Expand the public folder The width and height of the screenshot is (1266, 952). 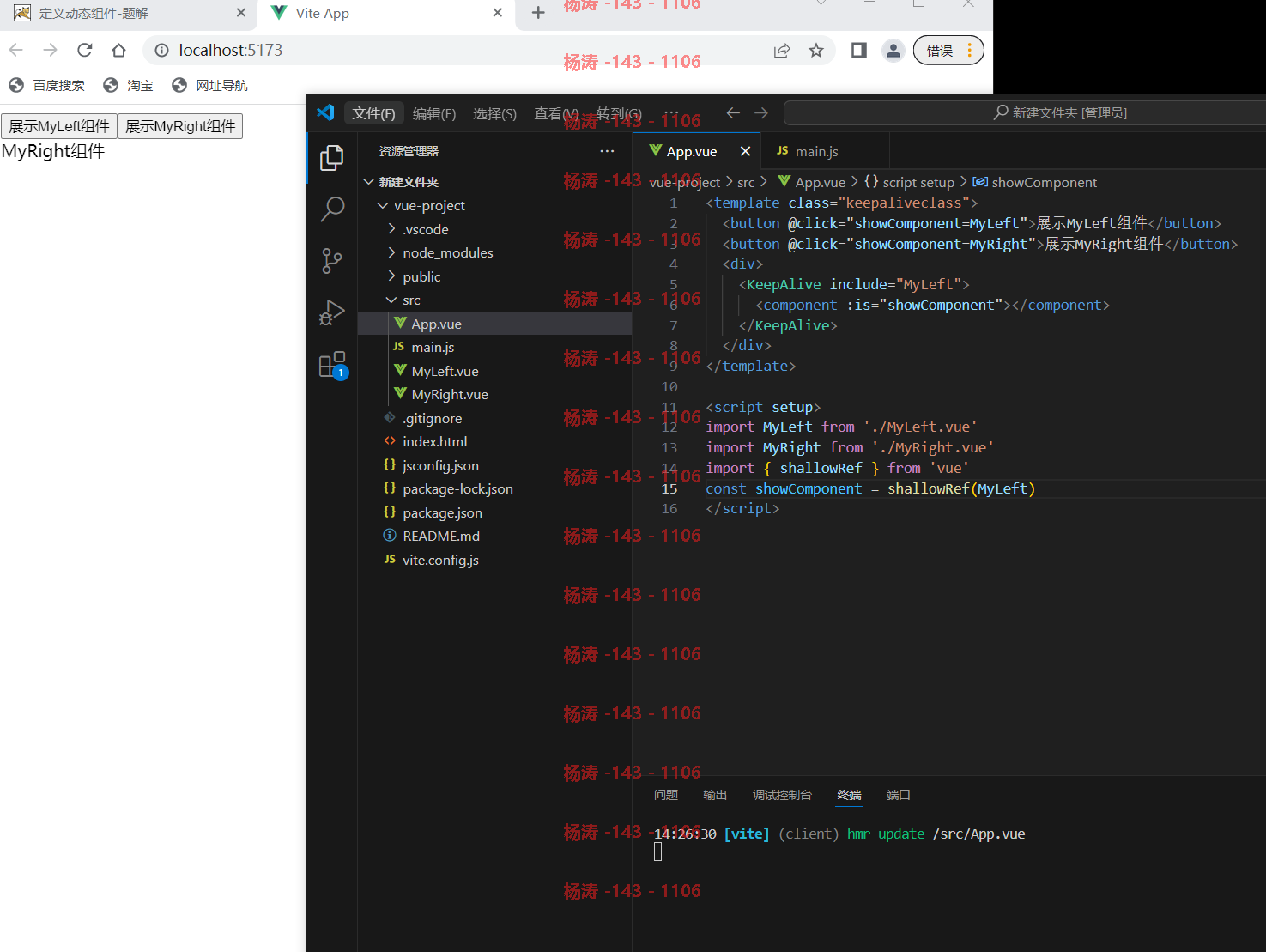pos(494,276)
